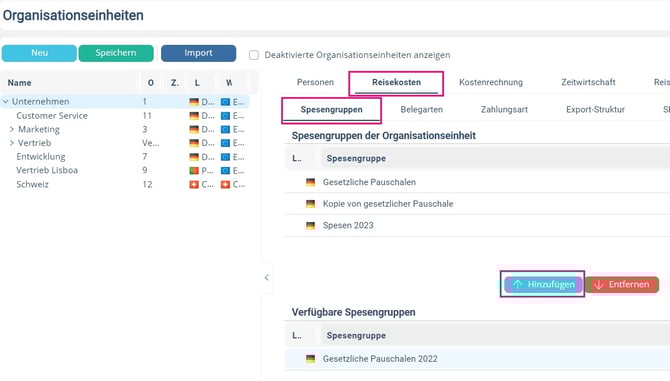Select Customer Service in the tree
Image resolution: width=670 pixels, height=381 pixels.
[x=52, y=116]
